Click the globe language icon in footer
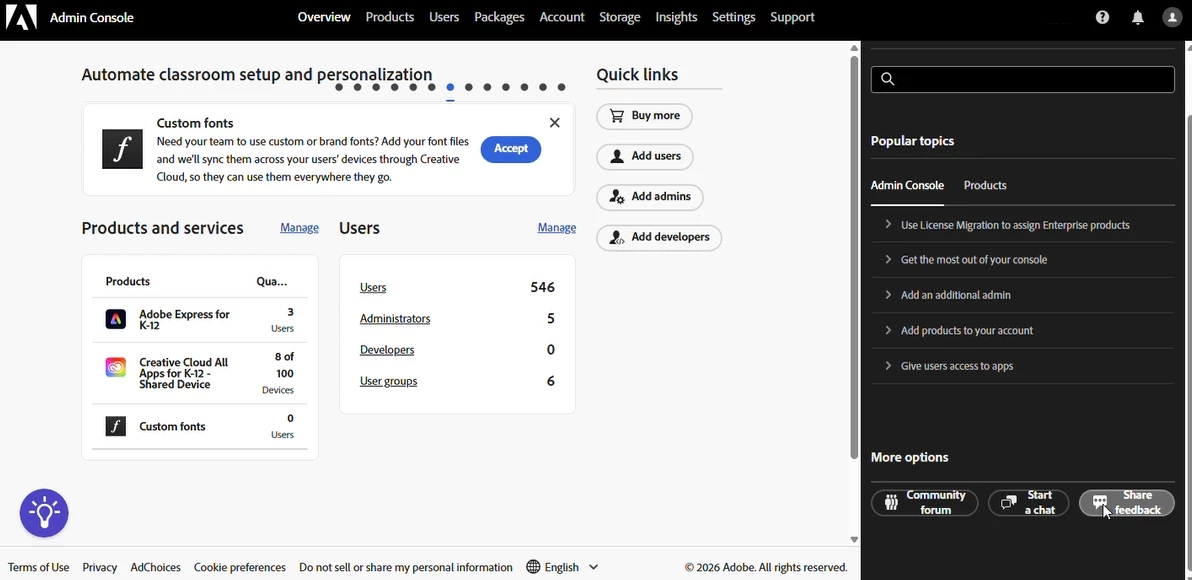Image resolution: width=1192 pixels, height=580 pixels. pos(533,567)
